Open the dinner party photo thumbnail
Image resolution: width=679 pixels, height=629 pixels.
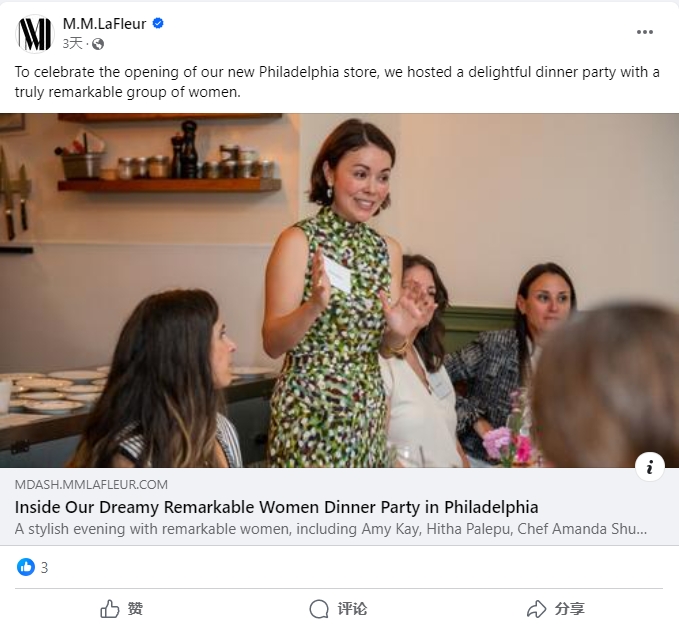click(340, 290)
